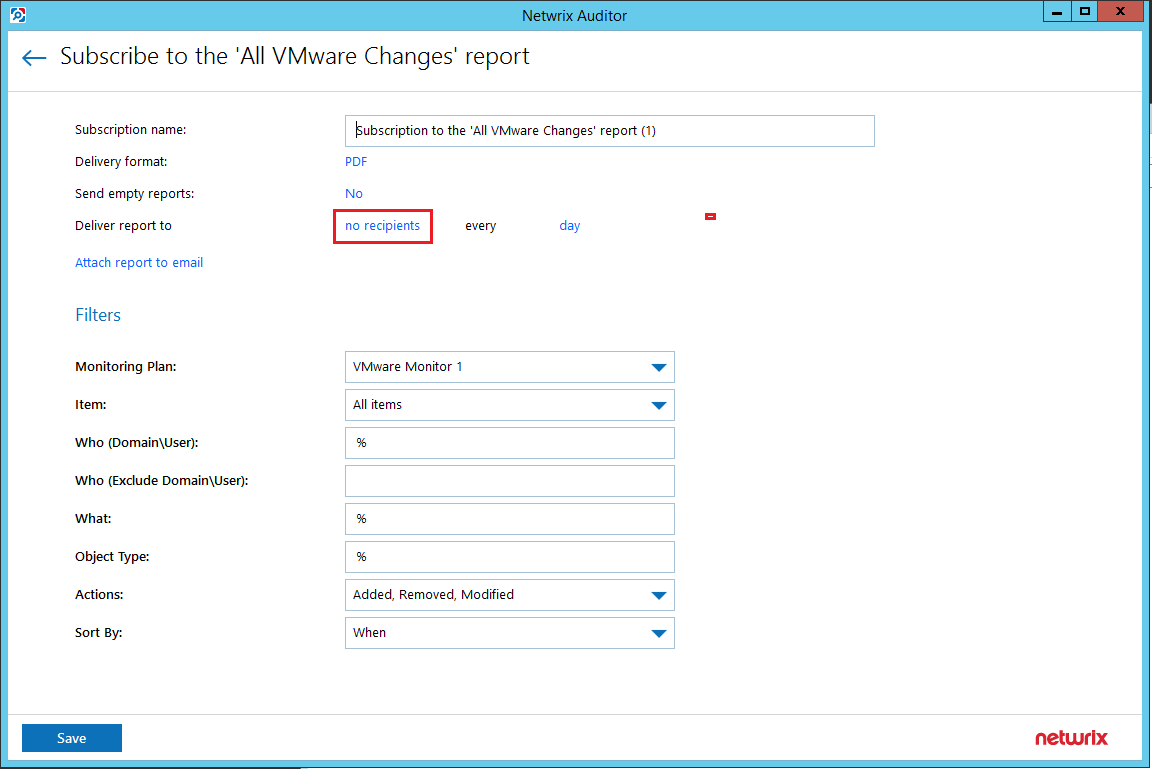Screen dimensions: 1152x769
Task: Click the 'Delivery format:' label
Action: coord(121,162)
